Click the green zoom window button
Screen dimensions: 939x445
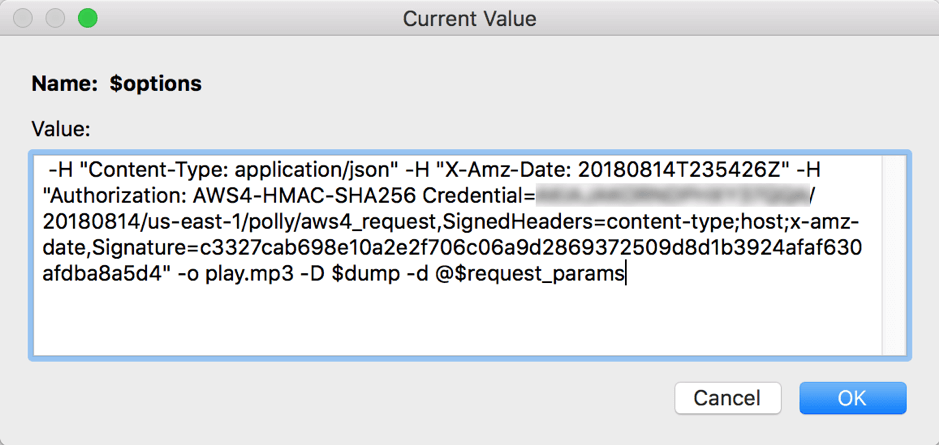click(87, 19)
